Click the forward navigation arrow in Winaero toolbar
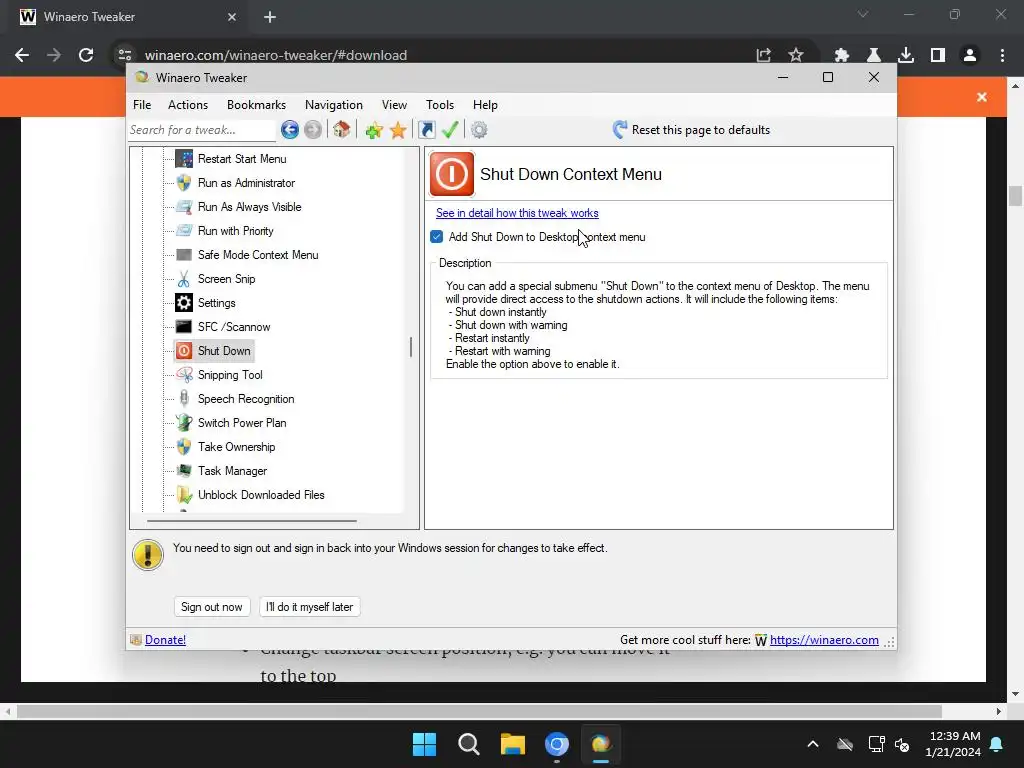Screen dimensions: 1024x768 coord(313,130)
